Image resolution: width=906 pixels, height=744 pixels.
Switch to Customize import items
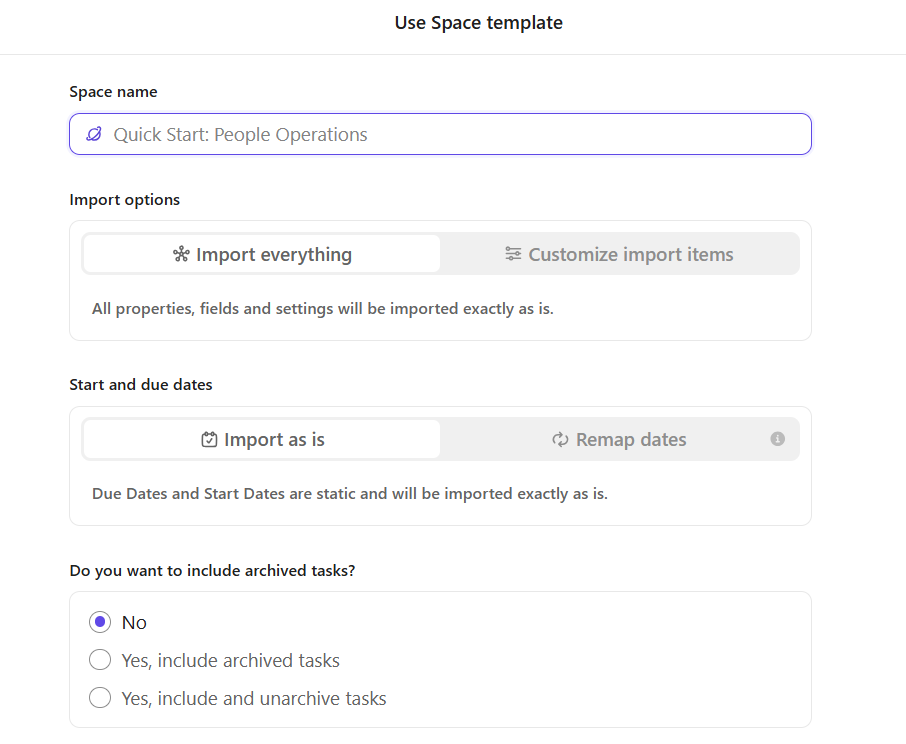point(618,253)
